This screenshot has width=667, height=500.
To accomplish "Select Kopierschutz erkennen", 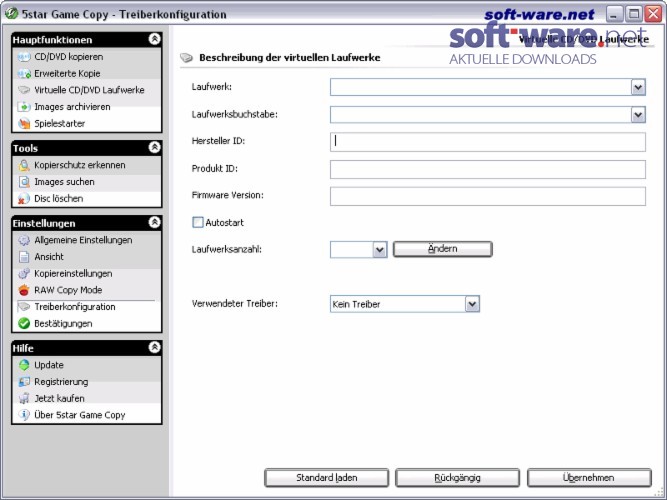I will [x=80, y=165].
